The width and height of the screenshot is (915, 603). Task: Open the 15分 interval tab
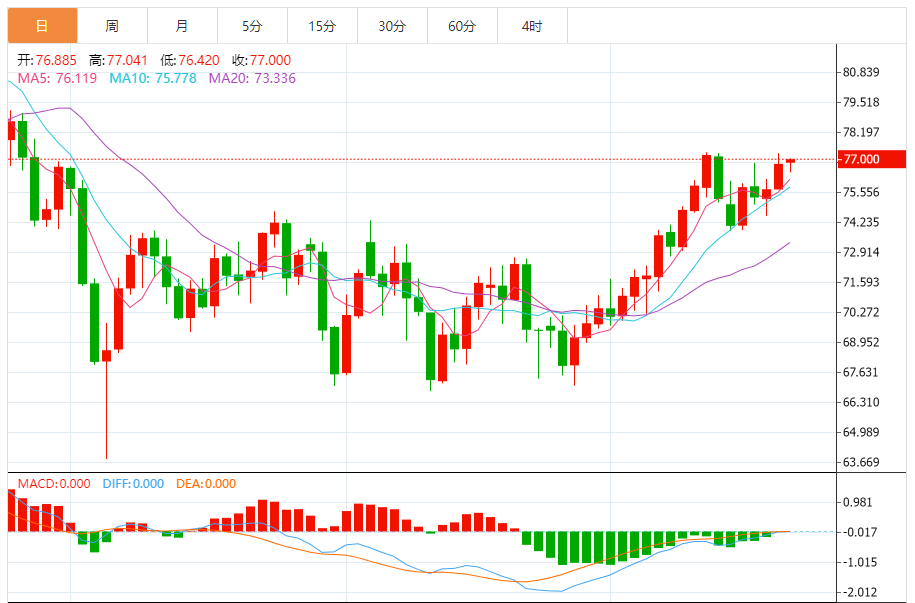coord(322,26)
